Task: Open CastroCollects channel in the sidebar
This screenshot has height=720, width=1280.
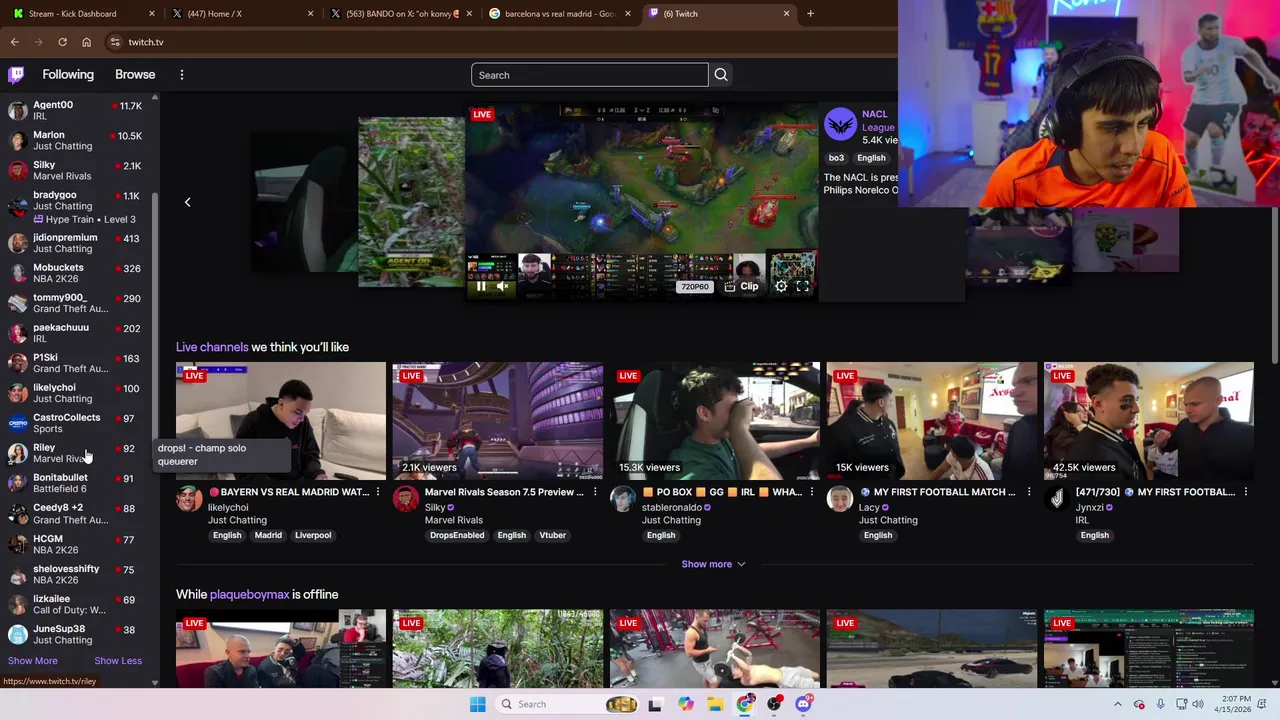Action: pyautogui.click(x=75, y=423)
